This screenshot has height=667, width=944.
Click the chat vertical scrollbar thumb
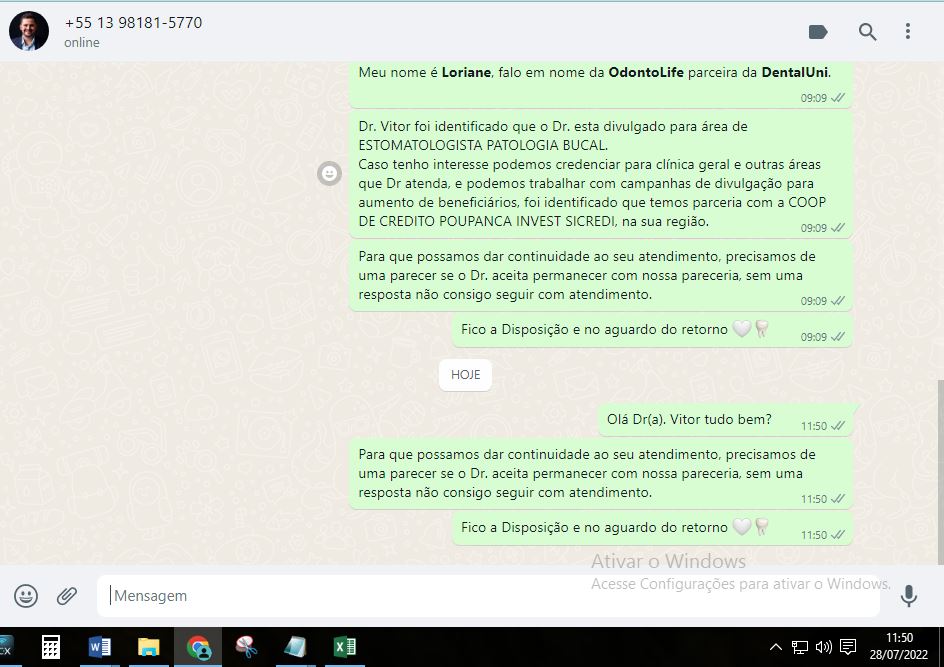940,473
